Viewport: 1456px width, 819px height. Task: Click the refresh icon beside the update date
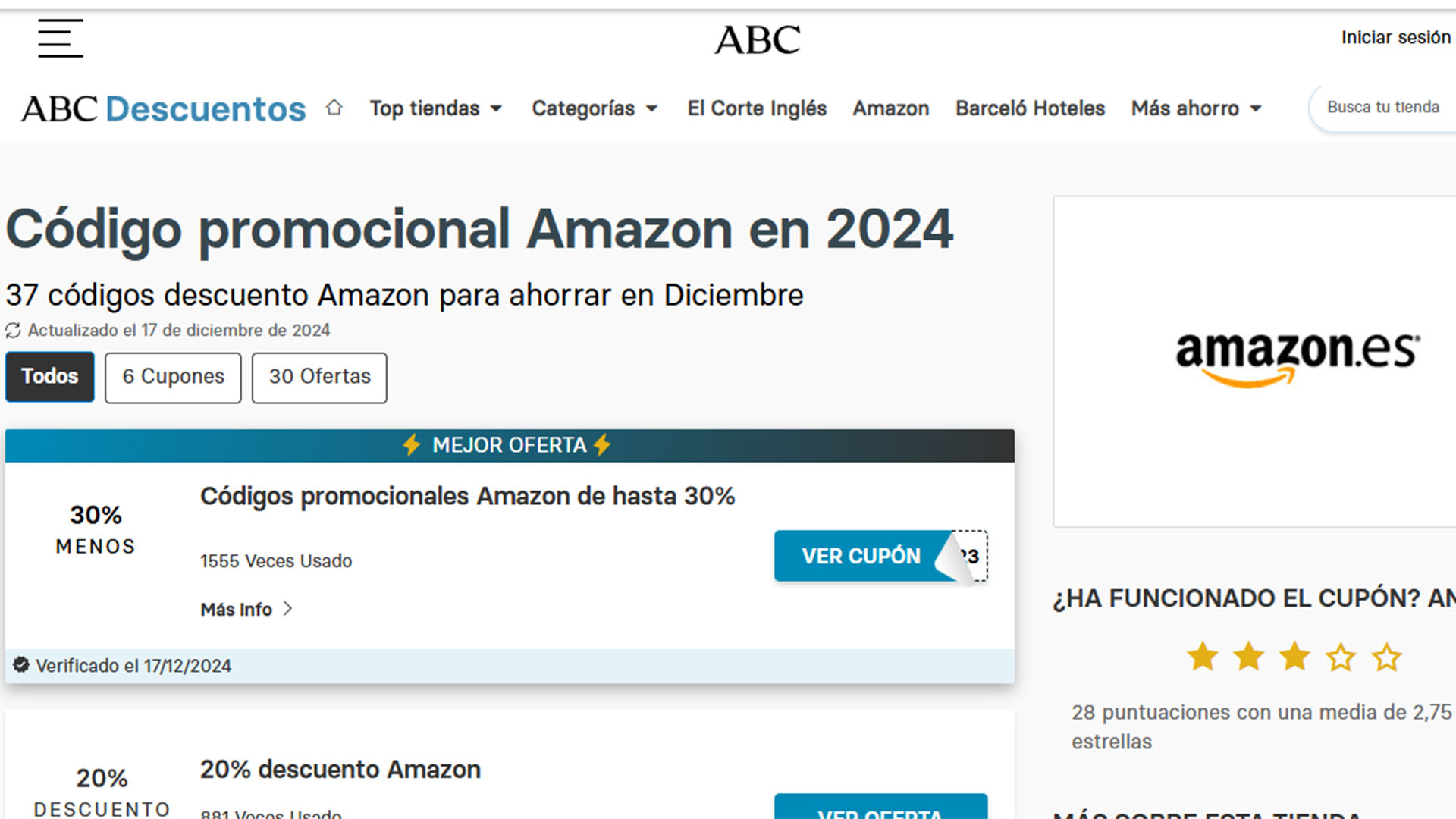point(12,330)
